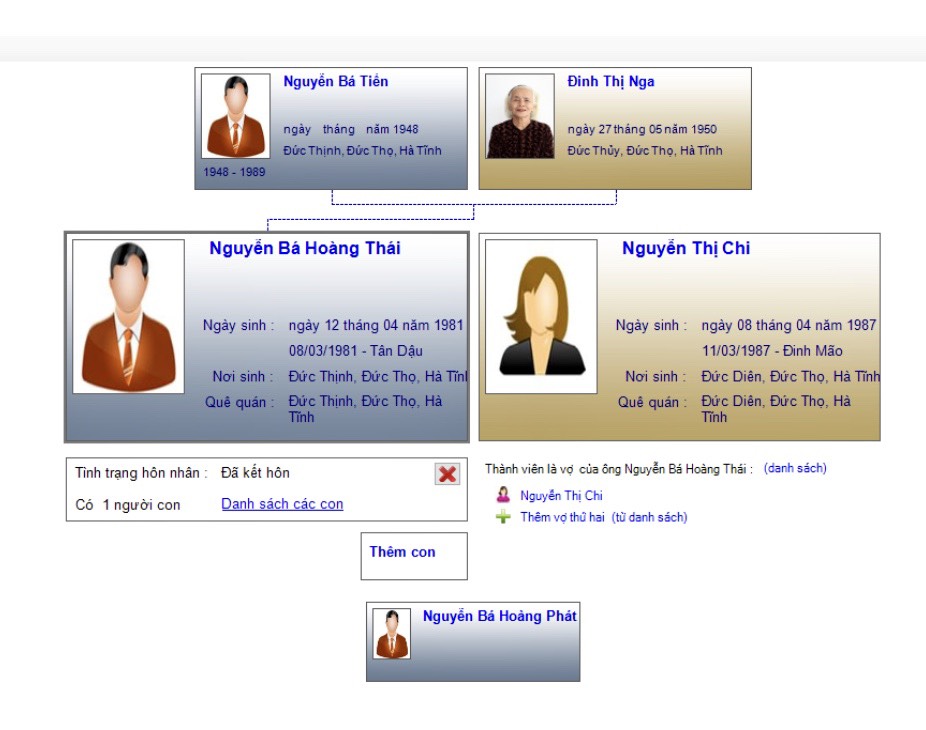Open child Nguyễn Bá Hoàng Phát link
Image resolution: width=926 pixels, height=730 pixels.
[500, 616]
